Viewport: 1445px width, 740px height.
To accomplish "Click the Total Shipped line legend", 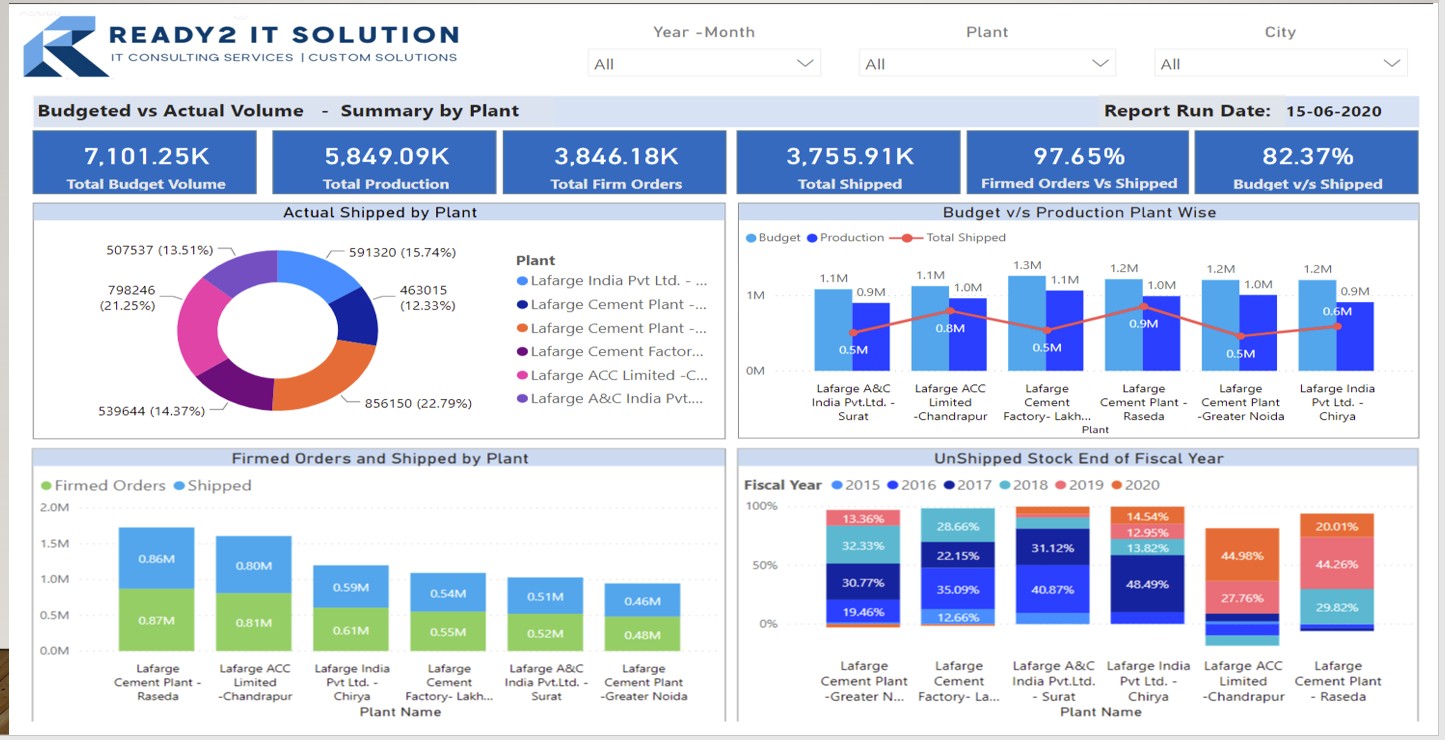I will click(950, 238).
